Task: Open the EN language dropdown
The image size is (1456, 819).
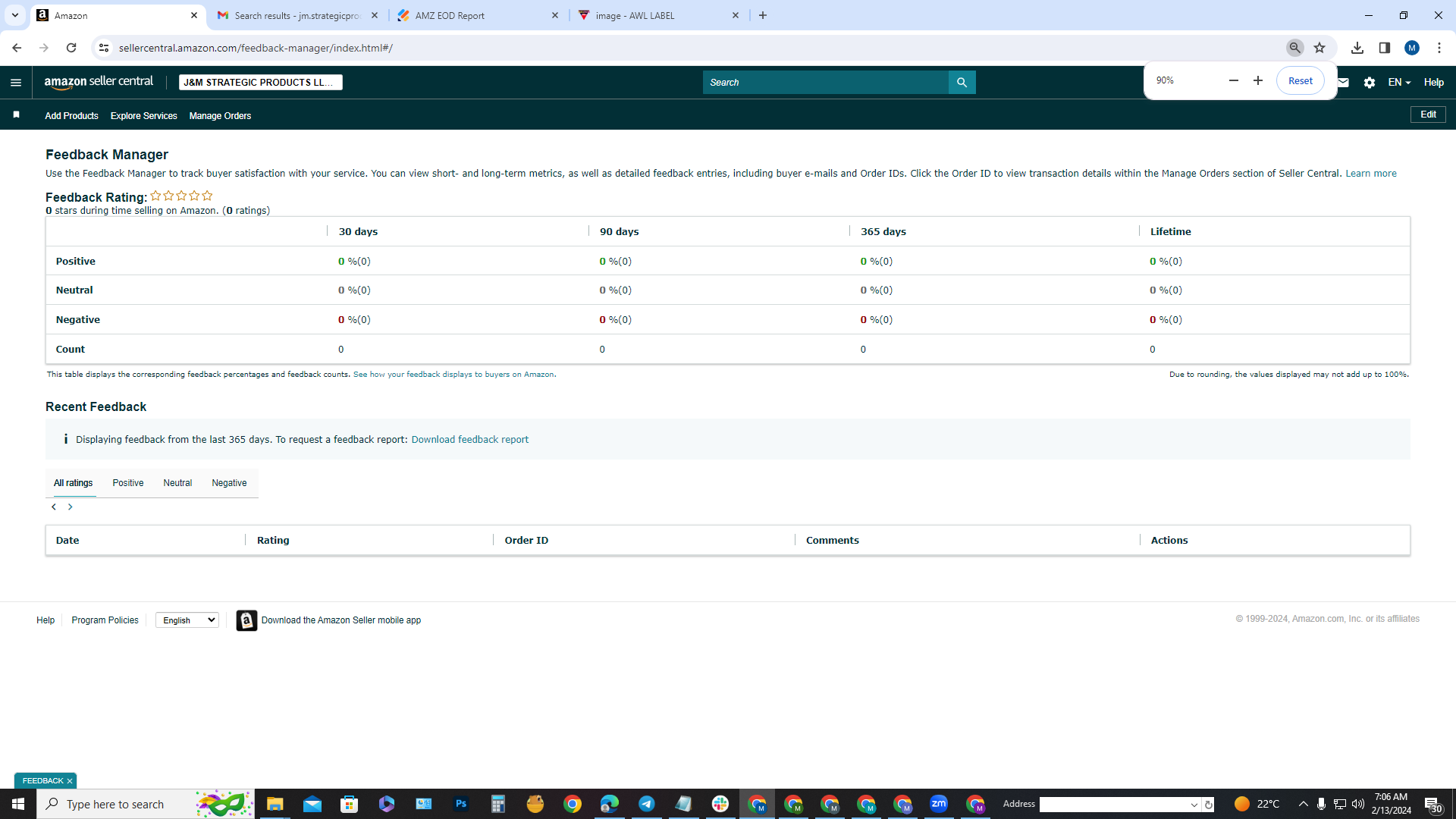Action: pos(1399,83)
